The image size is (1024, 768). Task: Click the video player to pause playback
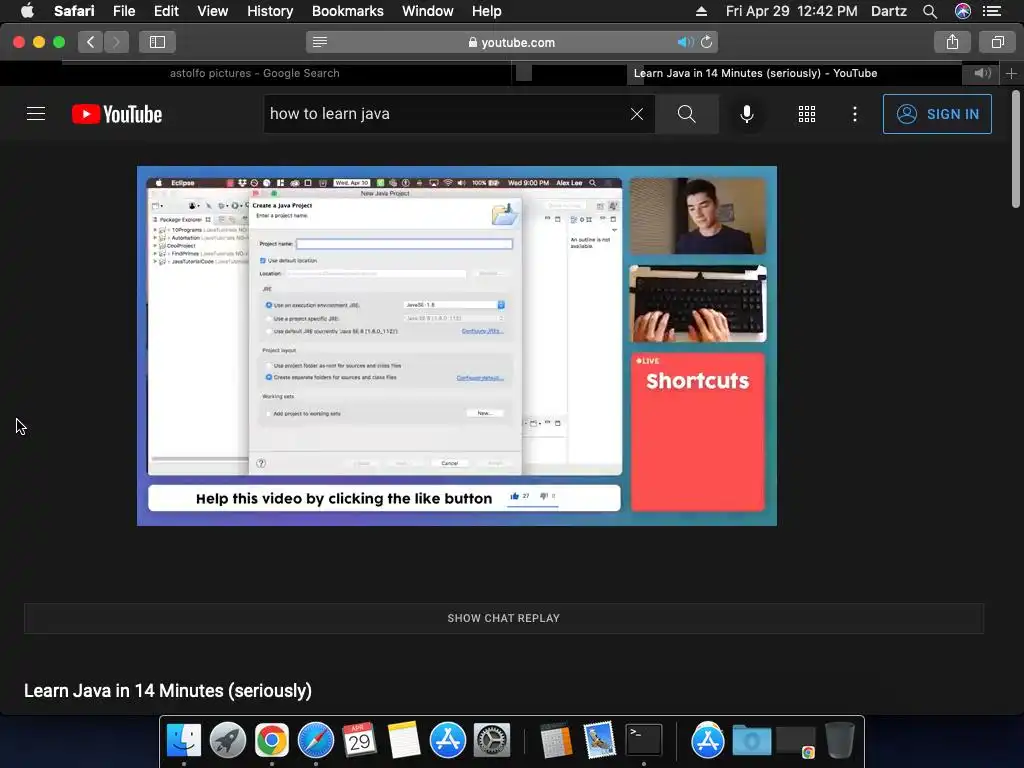pos(456,345)
